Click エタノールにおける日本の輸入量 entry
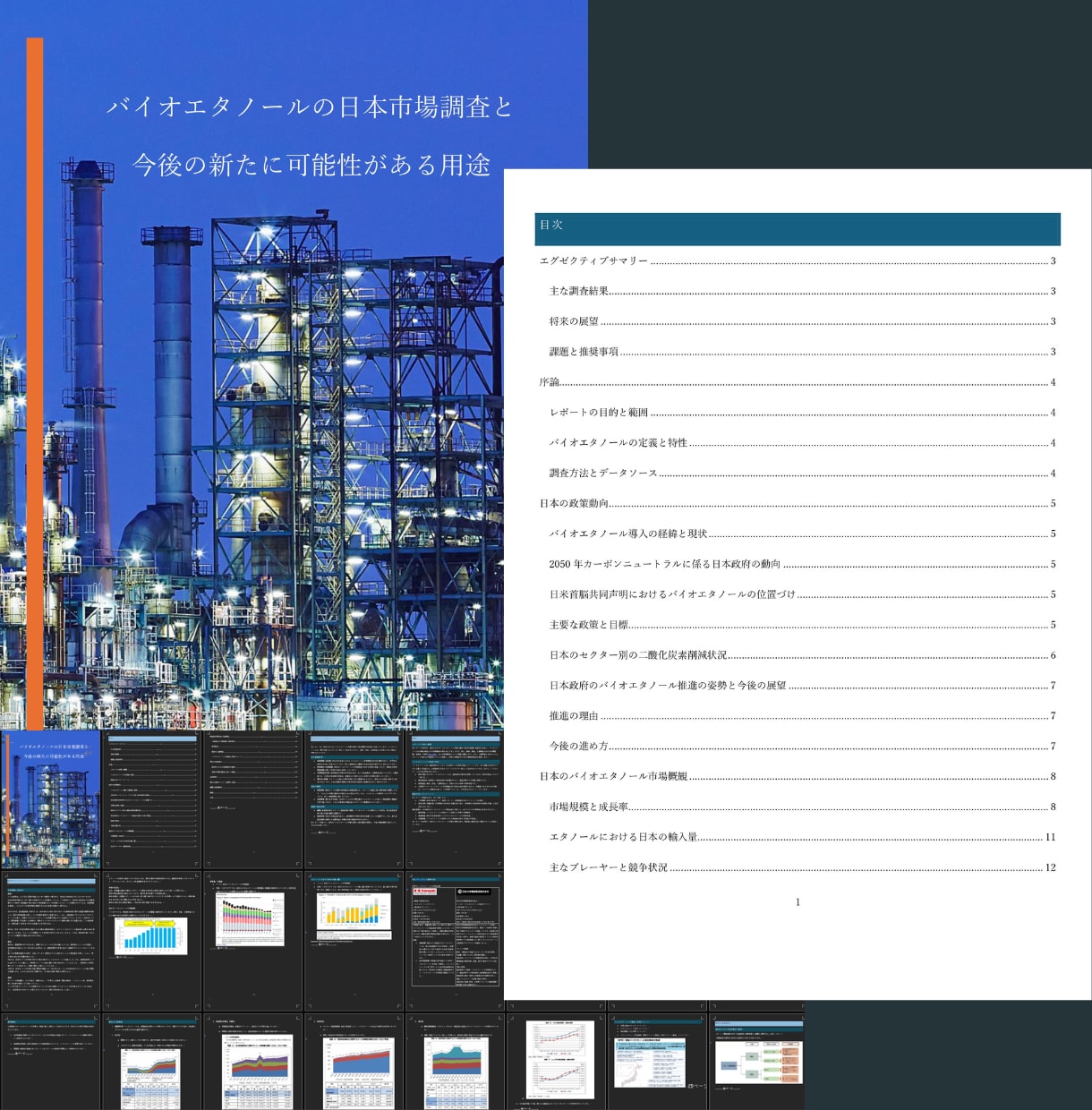The width and height of the screenshot is (1092, 1110). [x=802, y=839]
